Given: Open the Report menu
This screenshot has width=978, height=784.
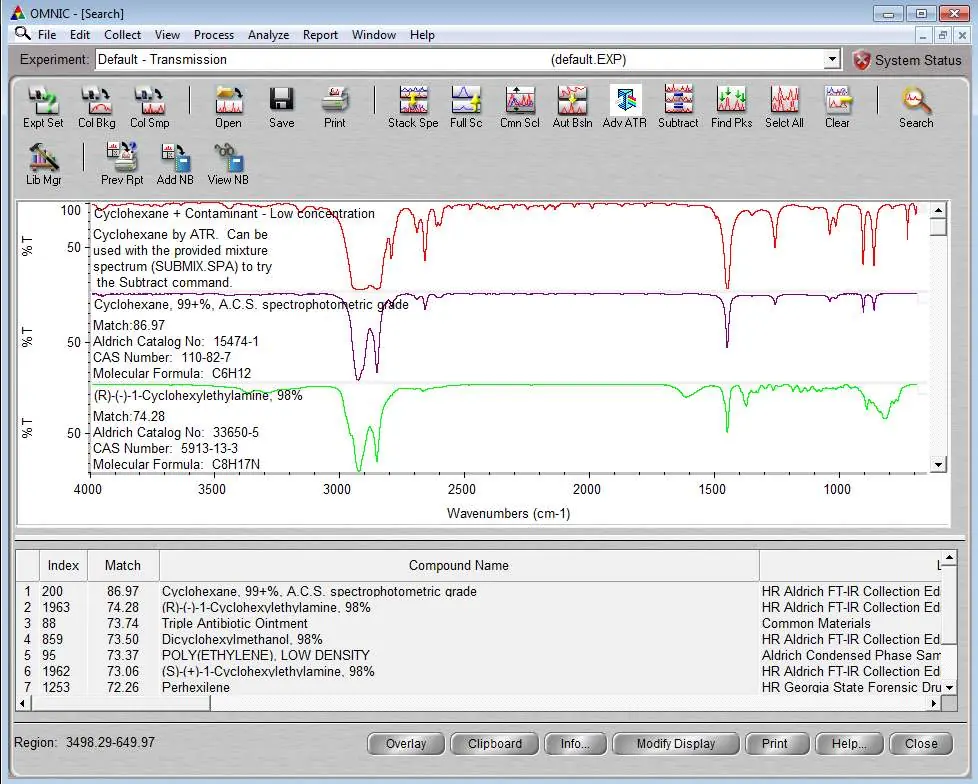Looking at the screenshot, I should click(x=321, y=35).
